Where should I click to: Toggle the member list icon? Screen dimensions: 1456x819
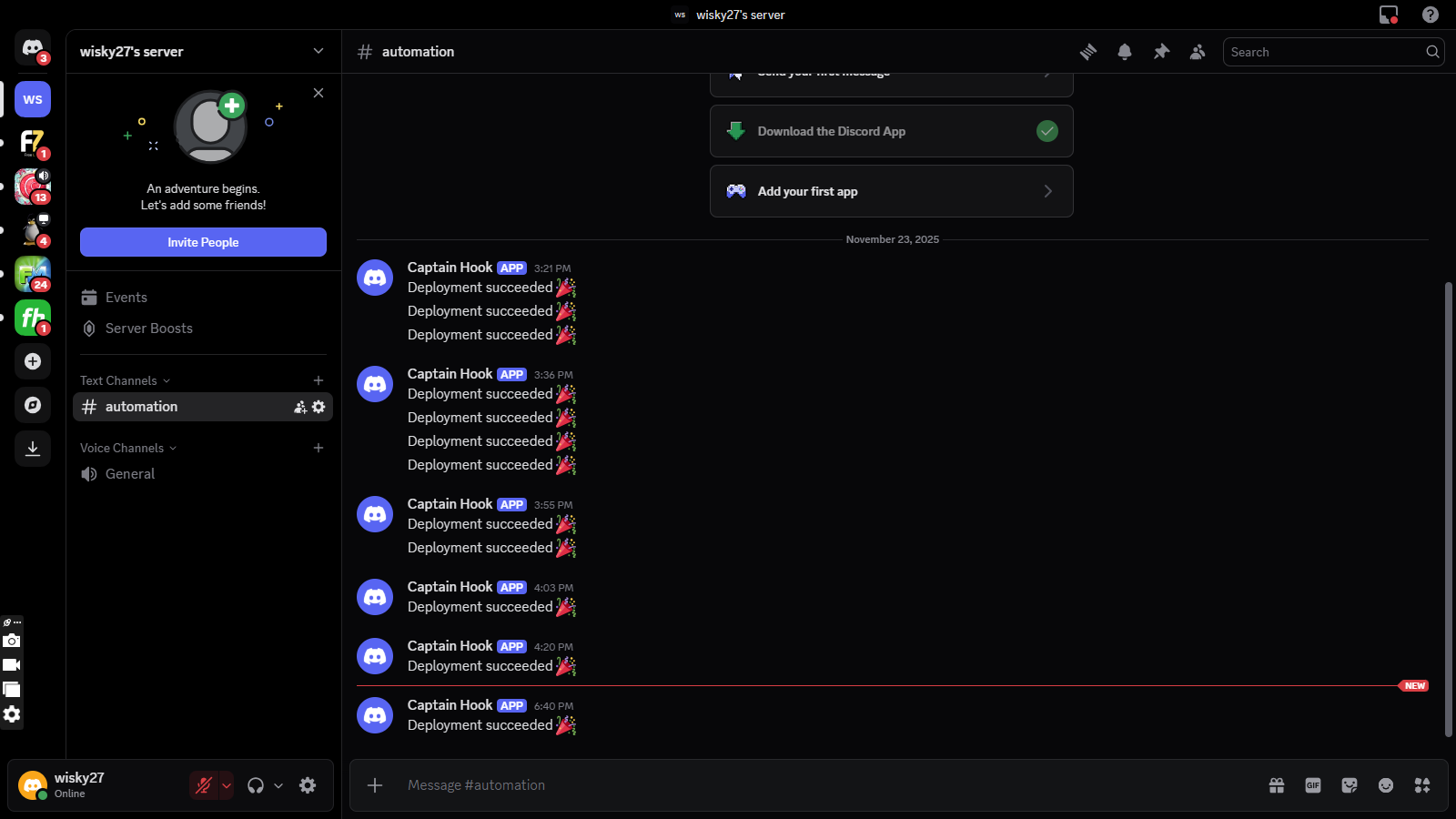coord(1198,52)
